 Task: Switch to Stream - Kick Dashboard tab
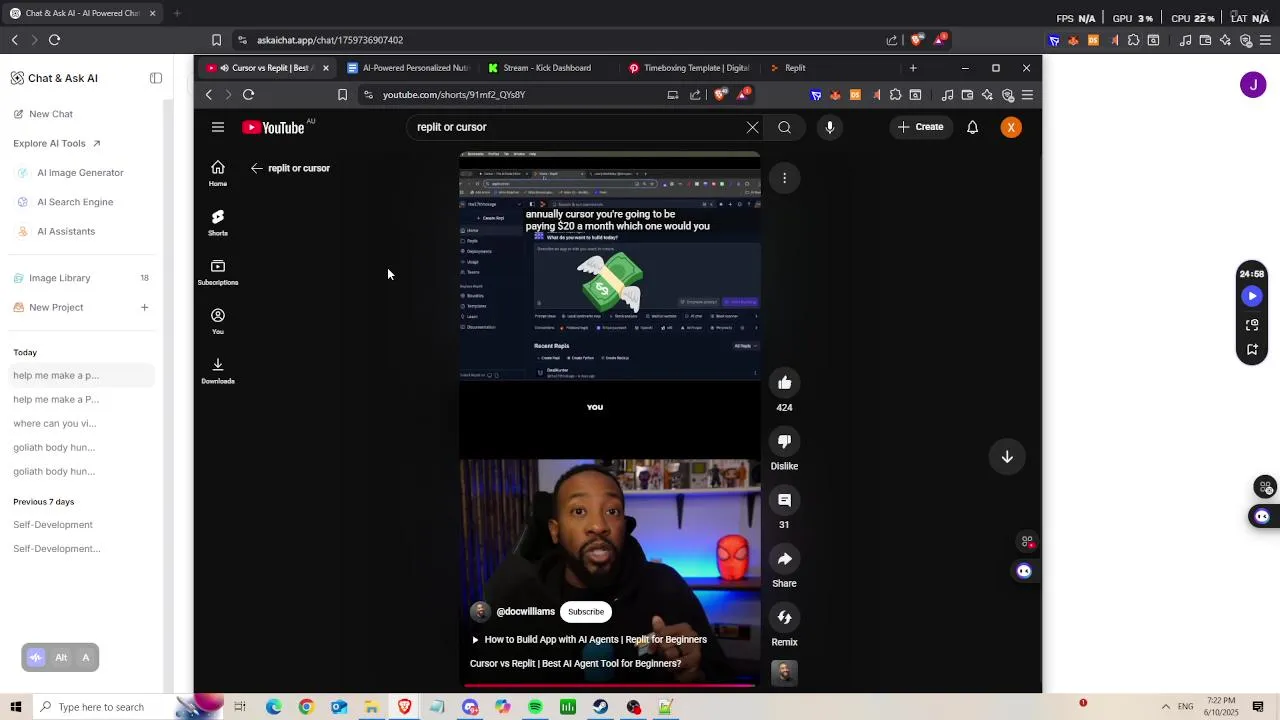tap(548, 68)
